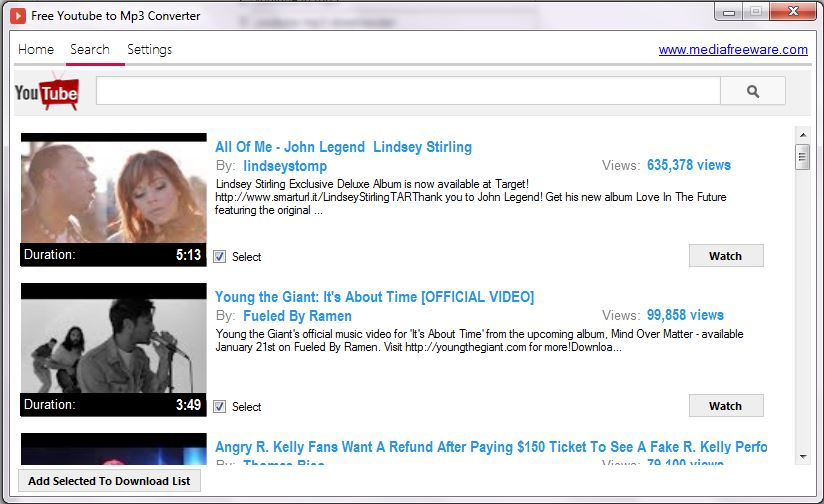824x504 pixels.
Task: Watch the Young the Giant video
Action: 726,406
